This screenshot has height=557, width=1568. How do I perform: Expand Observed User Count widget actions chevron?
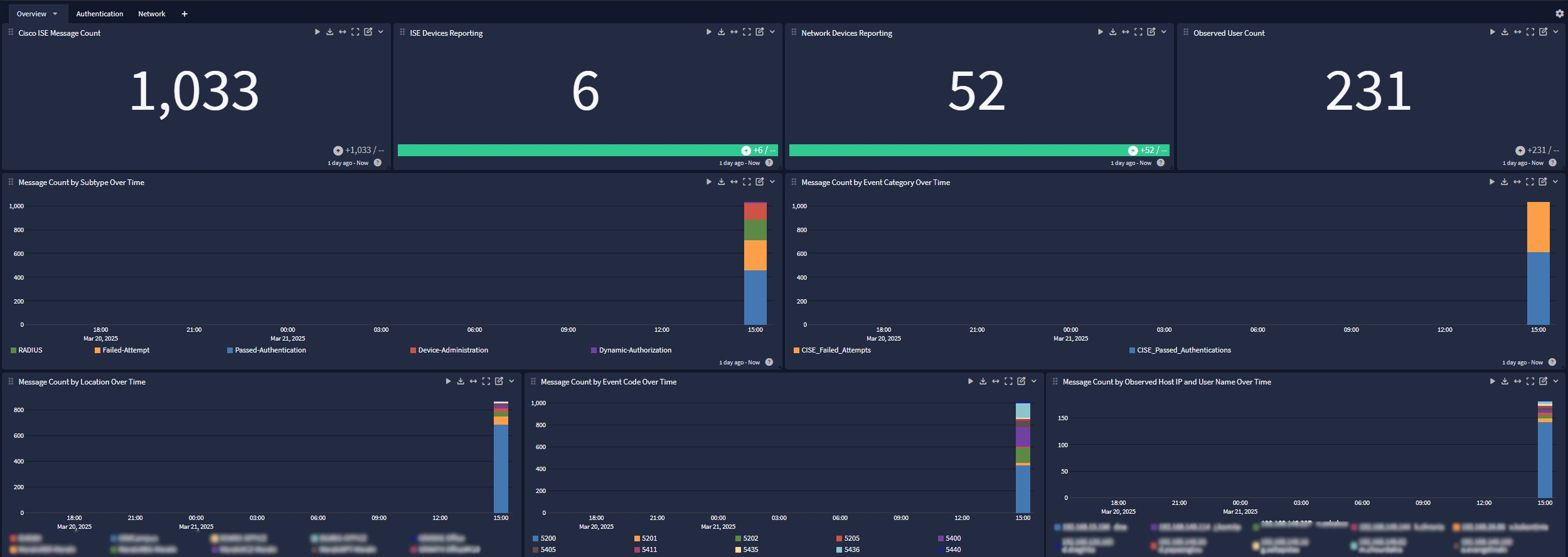1555,32
